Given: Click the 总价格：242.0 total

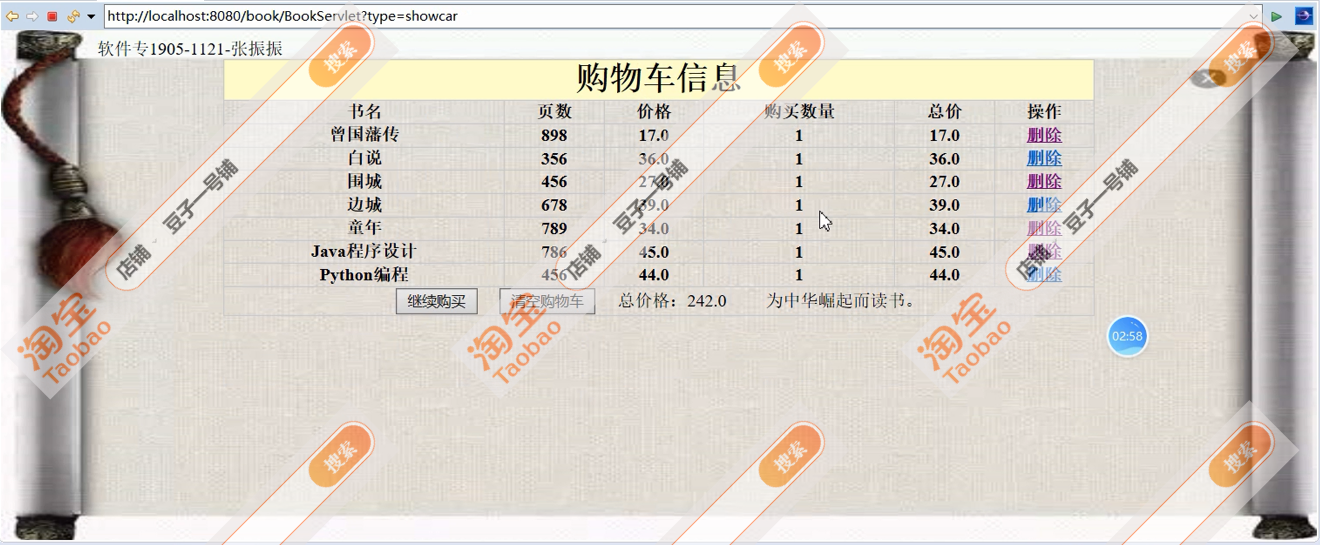Looking at the screenshot, I should click(x=672, y=301).
